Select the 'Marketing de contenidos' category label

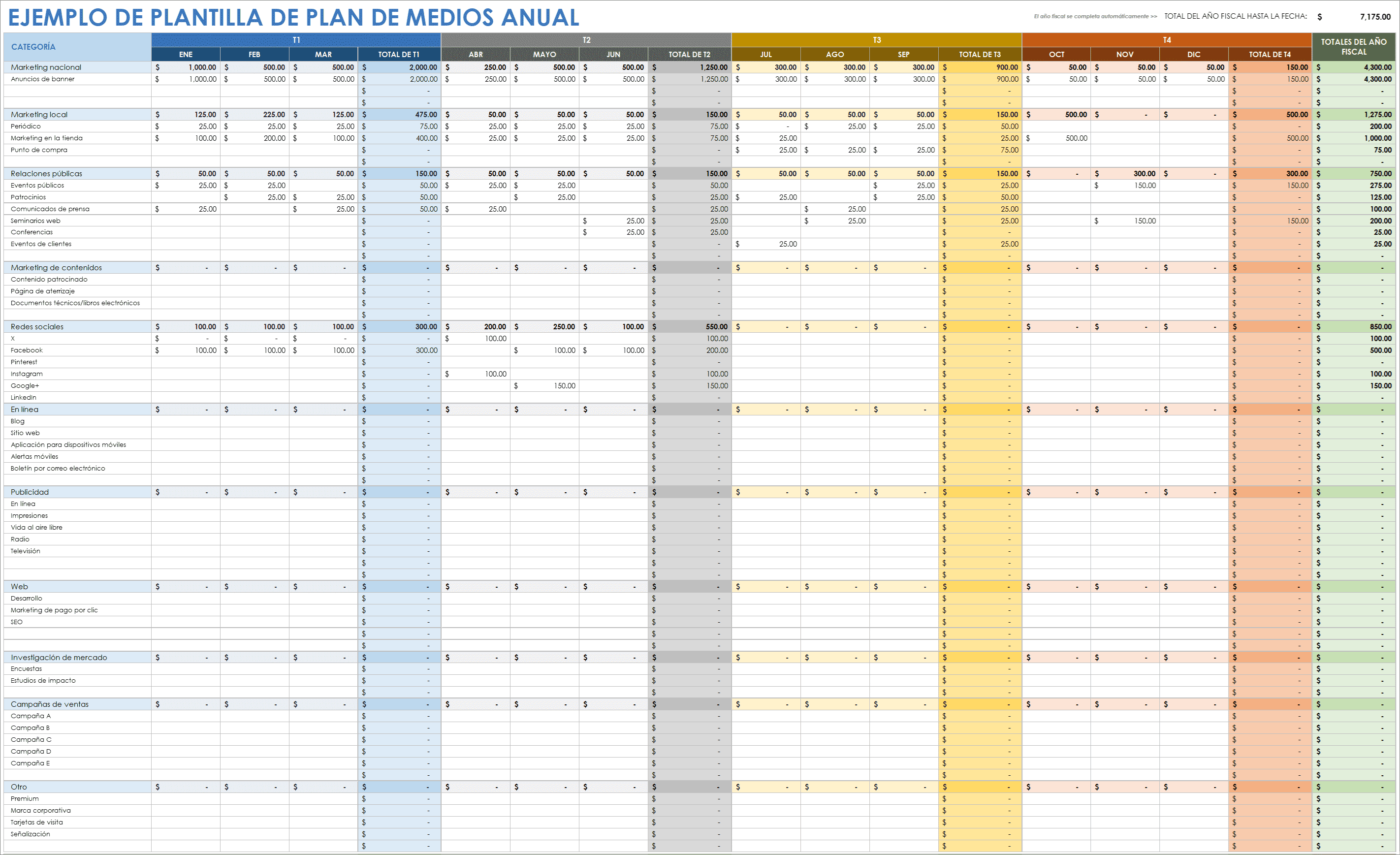56,268
